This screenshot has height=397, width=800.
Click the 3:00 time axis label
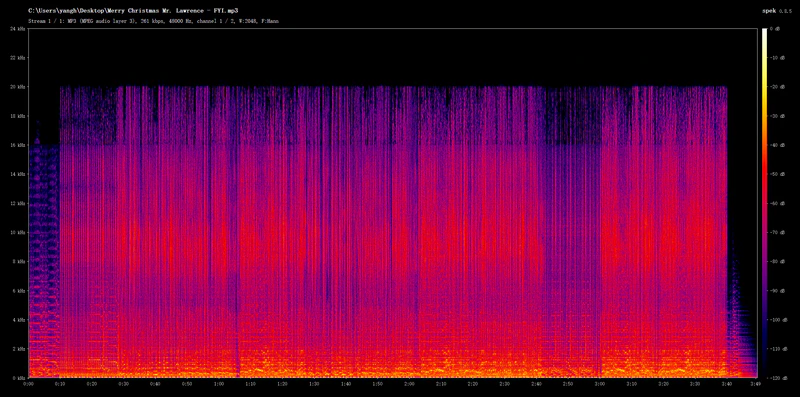601,383
